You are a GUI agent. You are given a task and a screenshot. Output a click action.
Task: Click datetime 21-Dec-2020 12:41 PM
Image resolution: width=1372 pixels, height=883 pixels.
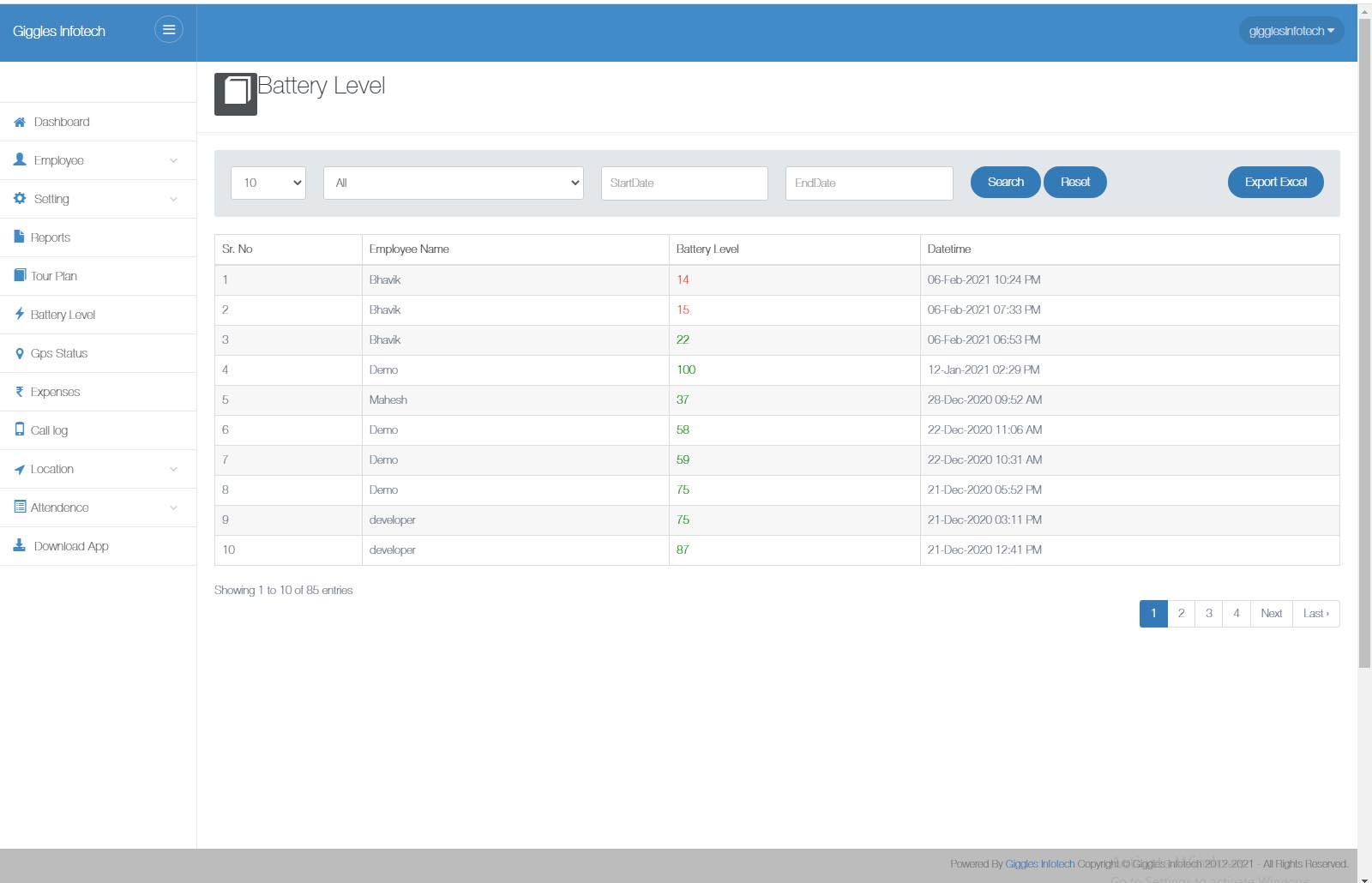[984, 550]
